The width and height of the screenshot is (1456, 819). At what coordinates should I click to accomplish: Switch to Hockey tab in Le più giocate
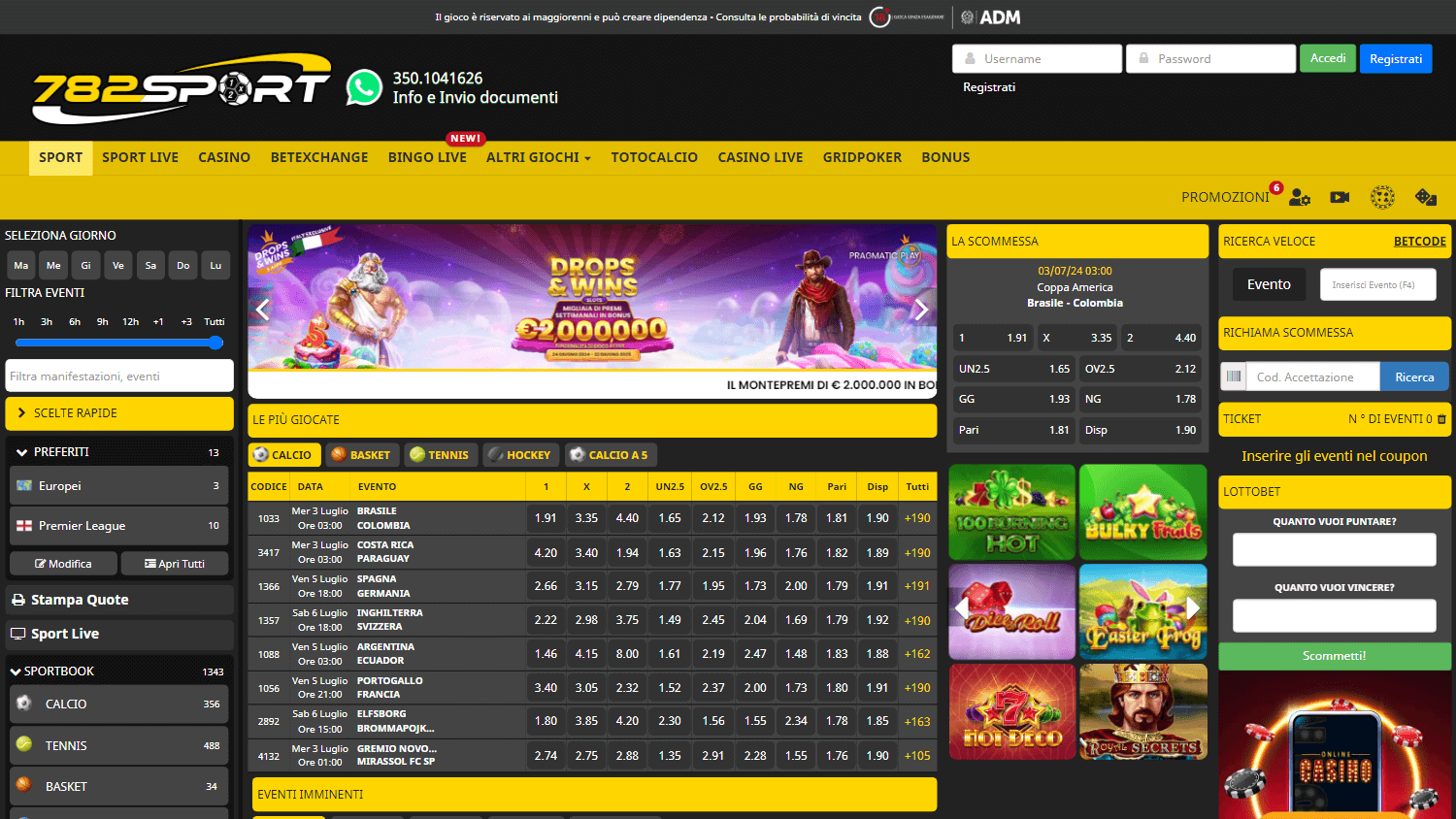pyautogui.click(x=519, y=454)
